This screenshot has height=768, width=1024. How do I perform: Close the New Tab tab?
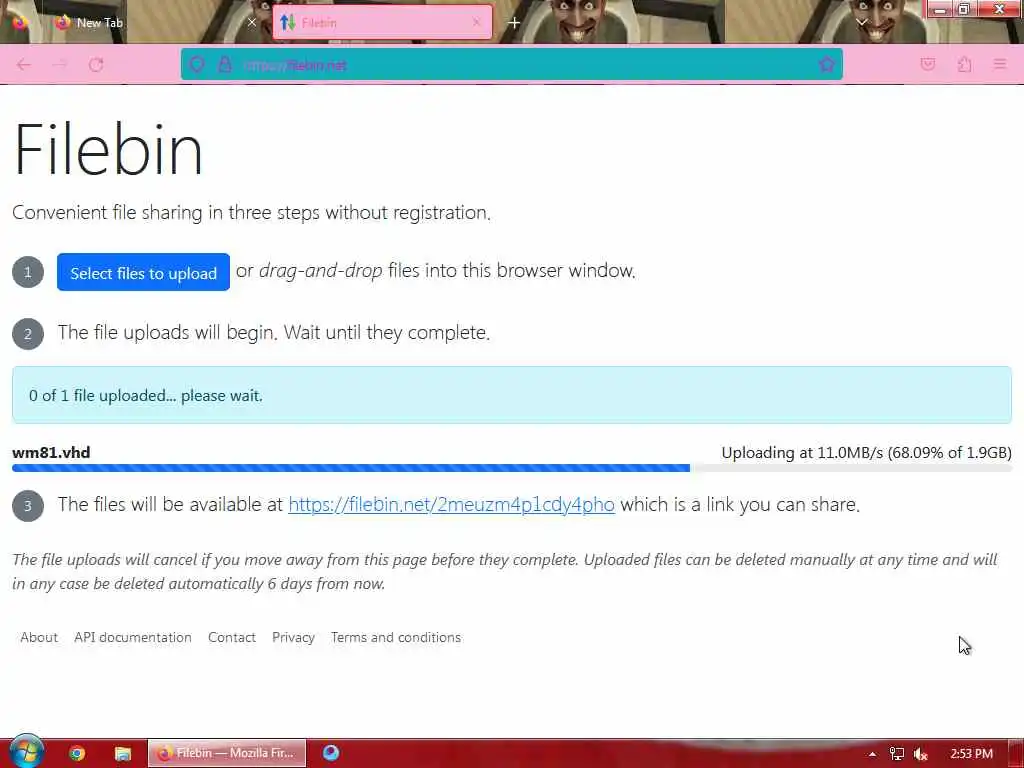(x=251, y=22)
